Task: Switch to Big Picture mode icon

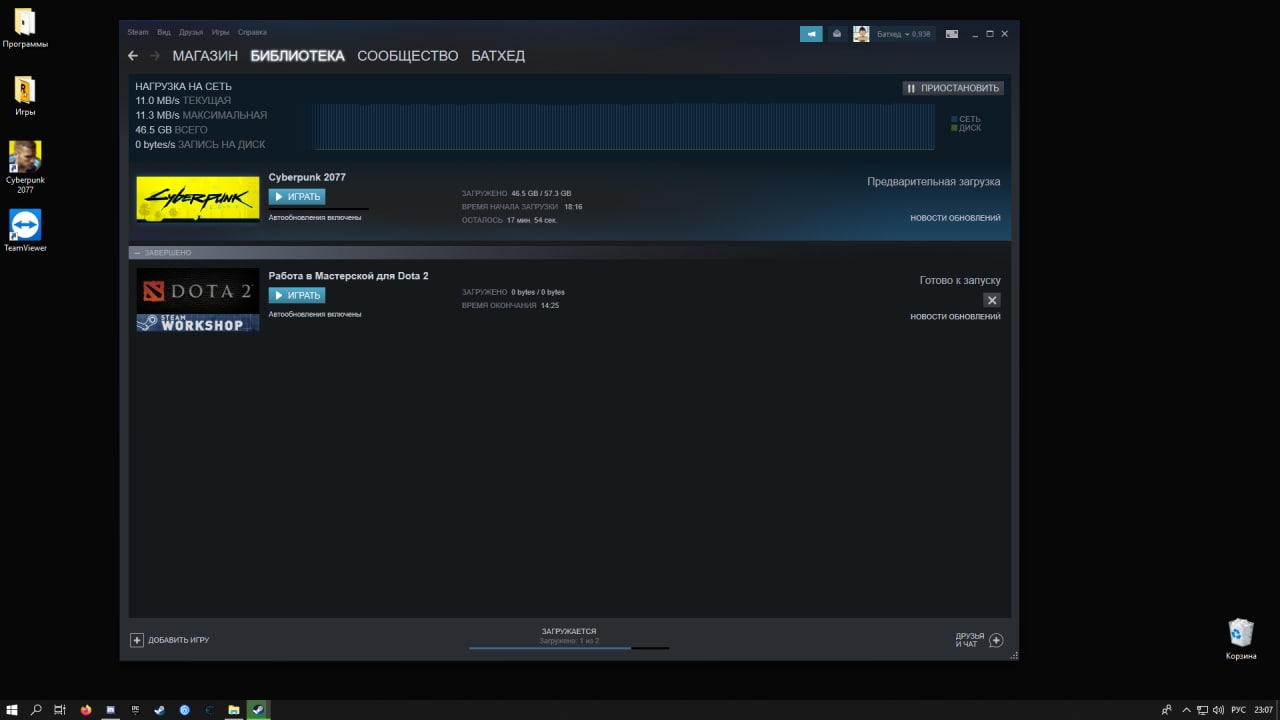Action: coord(952,34)
